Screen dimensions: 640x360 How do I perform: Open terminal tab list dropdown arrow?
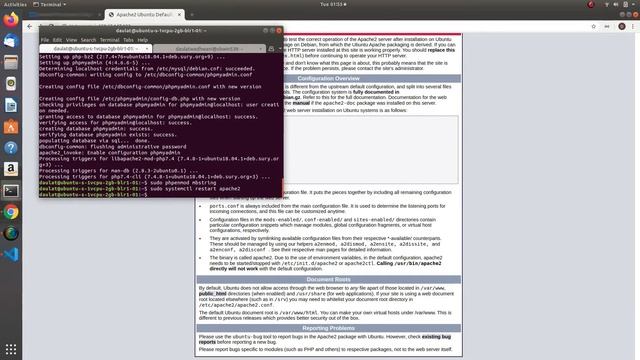[x=280, y=49]
